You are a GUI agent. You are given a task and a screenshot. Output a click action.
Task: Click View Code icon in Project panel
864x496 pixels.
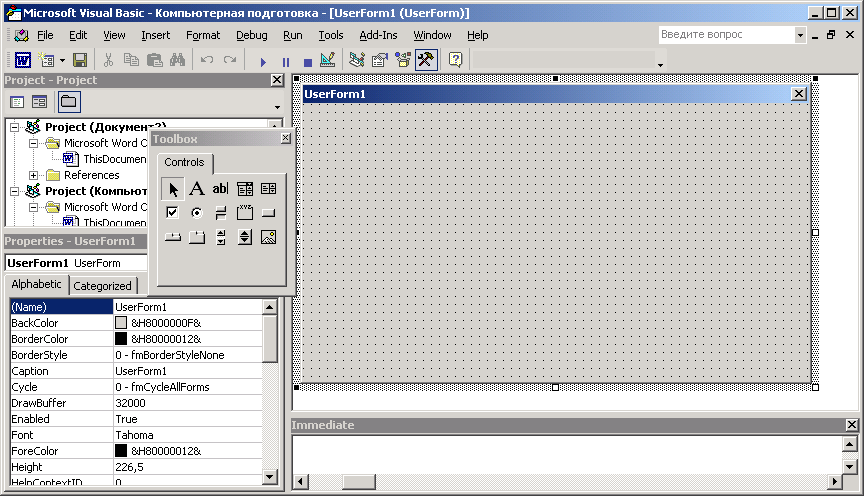[17, 102]
